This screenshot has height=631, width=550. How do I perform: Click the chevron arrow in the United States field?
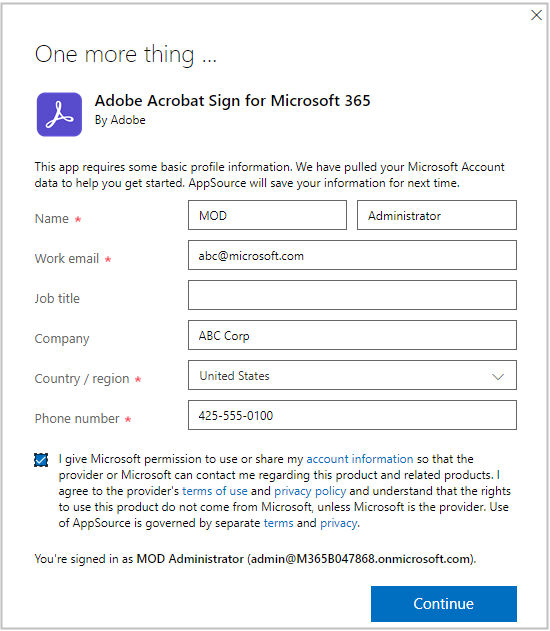[x=498, y=377]
